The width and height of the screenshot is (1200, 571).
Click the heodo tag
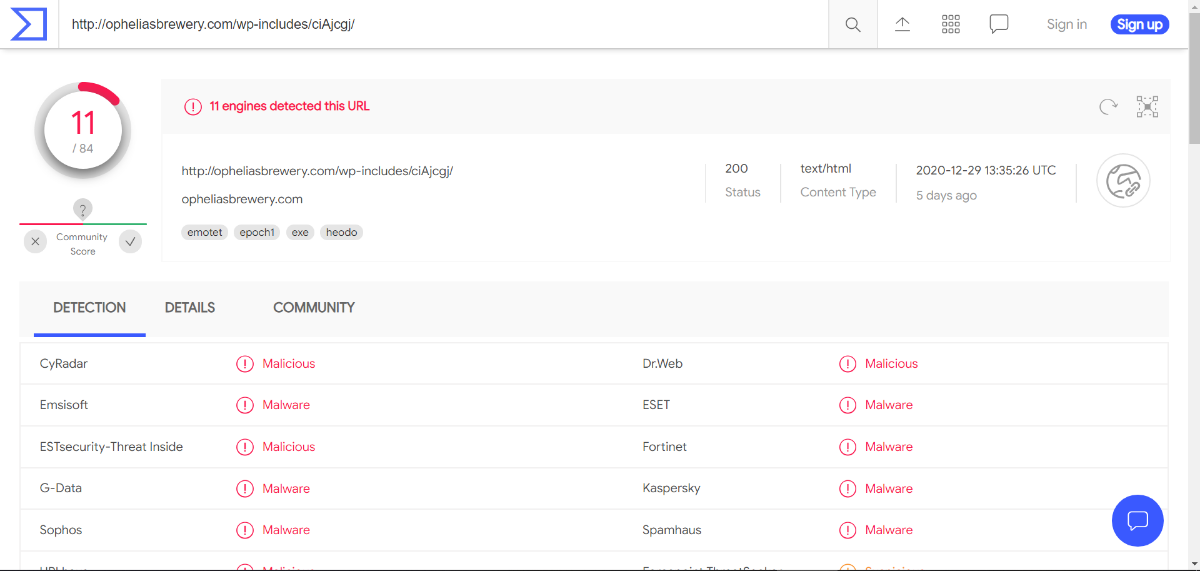[341, 232]
